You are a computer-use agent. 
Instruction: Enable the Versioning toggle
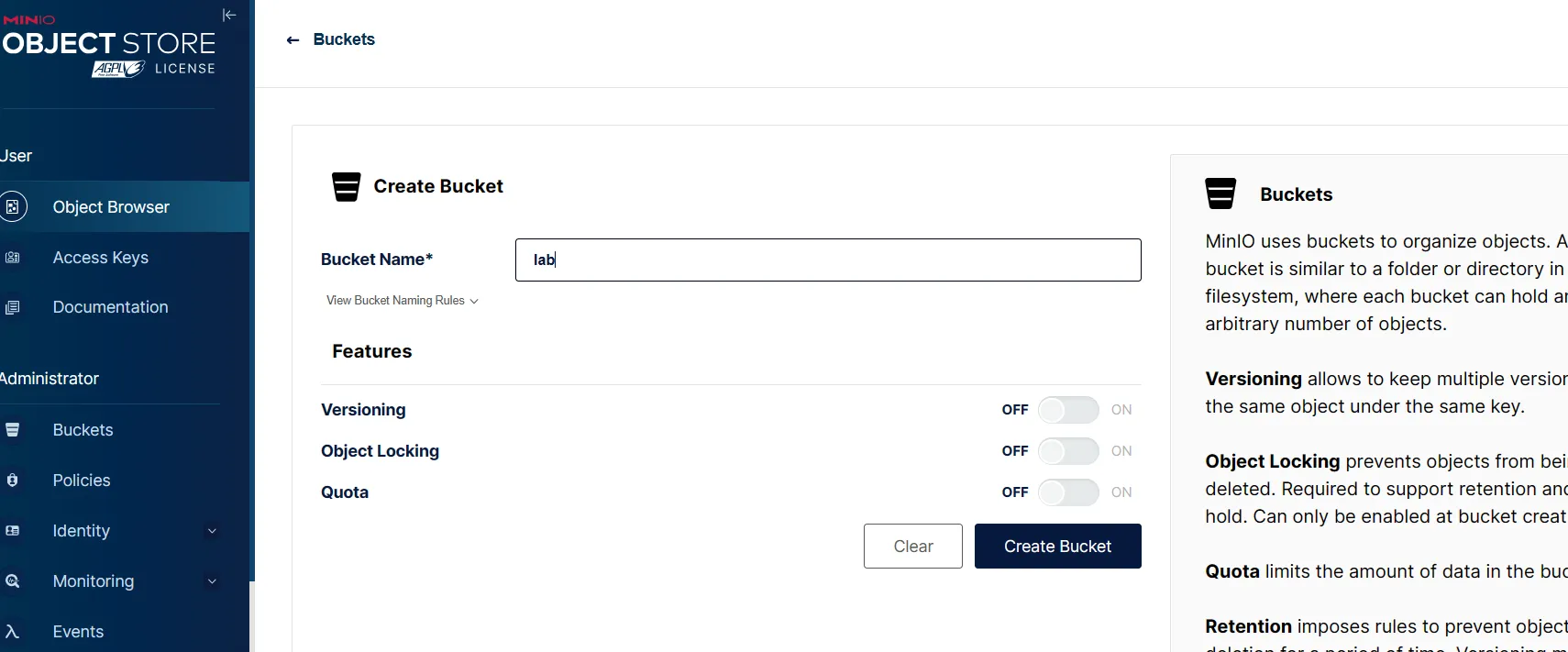point(1068,410)
